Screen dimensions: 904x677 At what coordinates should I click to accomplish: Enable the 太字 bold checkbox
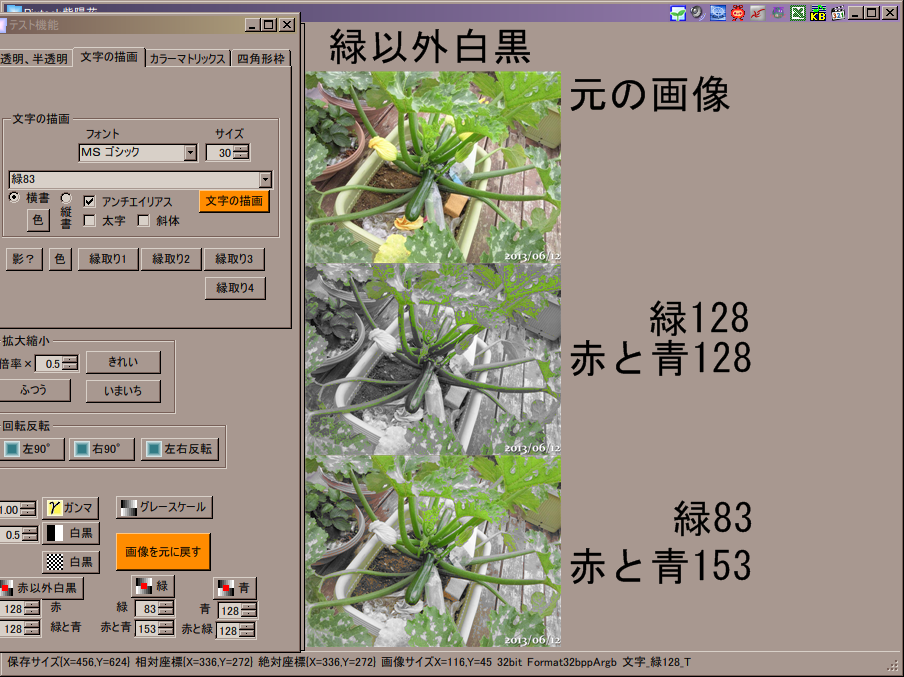pyautogui.click(x=89, y=221)
